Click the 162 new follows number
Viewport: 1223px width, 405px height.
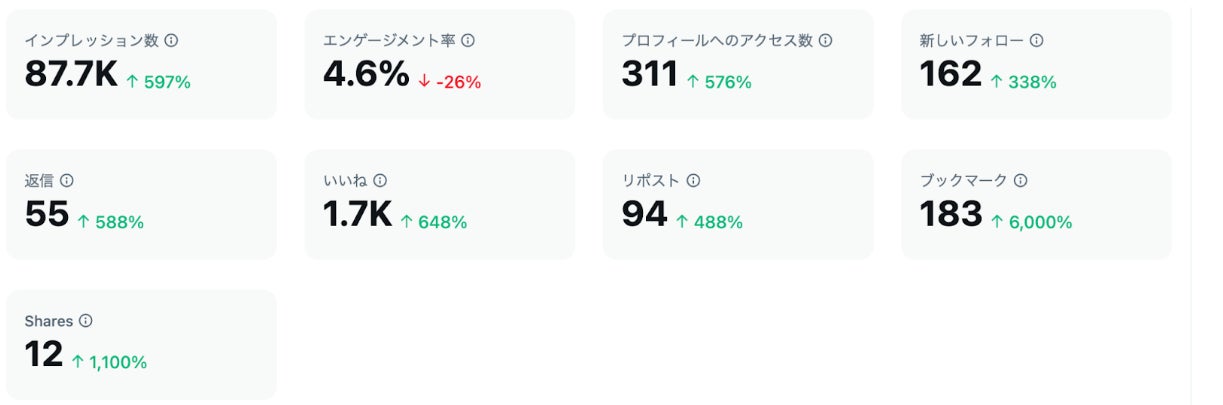click(951, 74)
